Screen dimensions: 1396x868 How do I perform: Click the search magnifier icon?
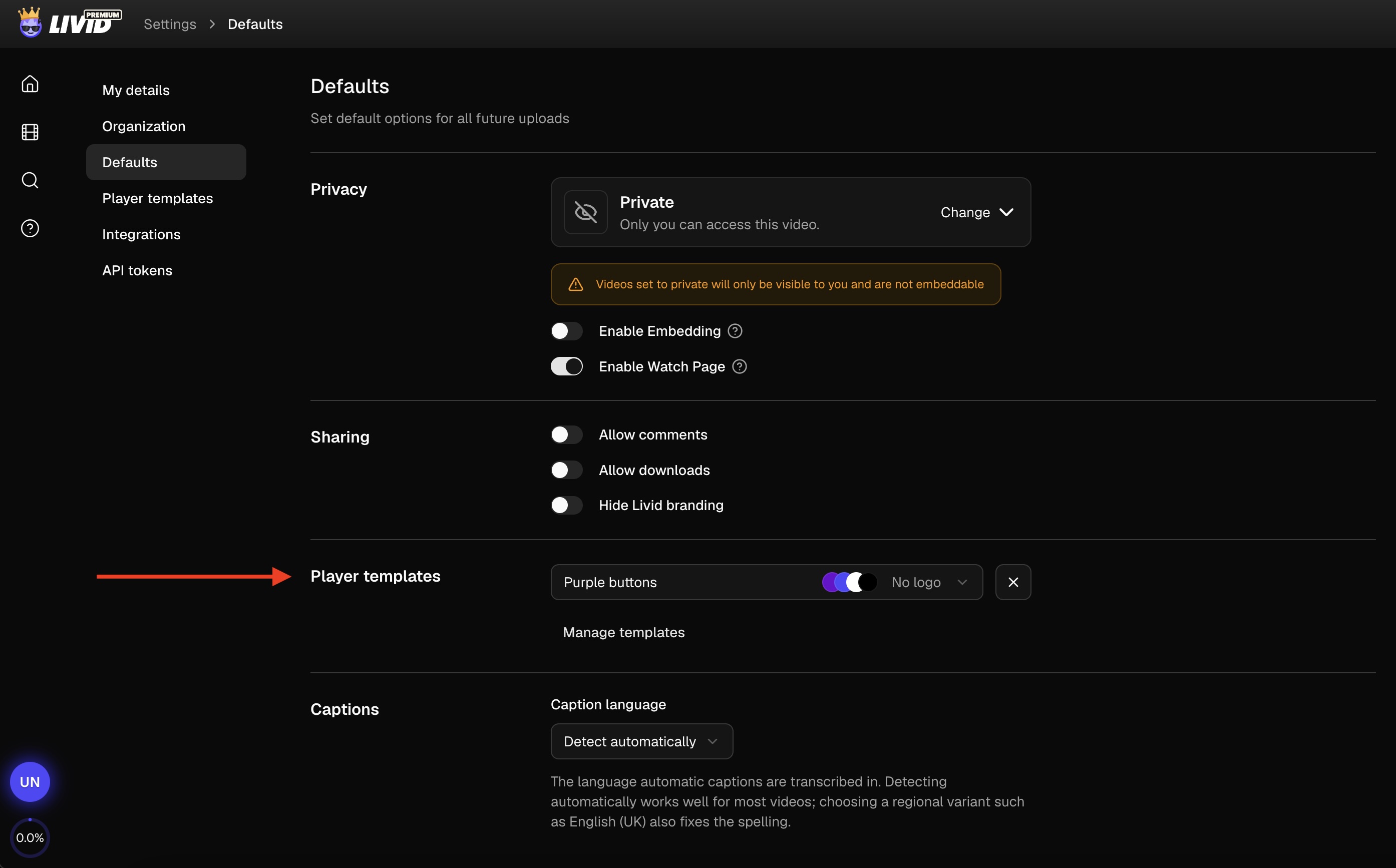pyautogui.click(x=30, y=180)
